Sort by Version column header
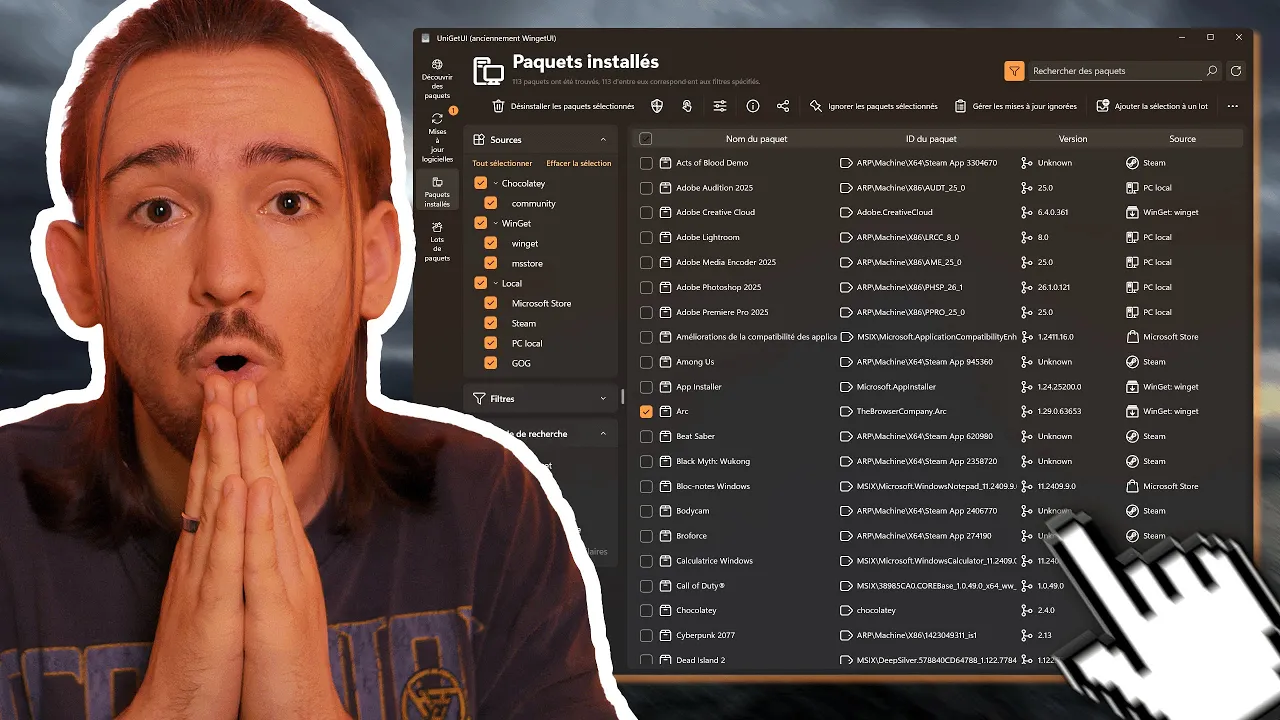 point(1073,139)
